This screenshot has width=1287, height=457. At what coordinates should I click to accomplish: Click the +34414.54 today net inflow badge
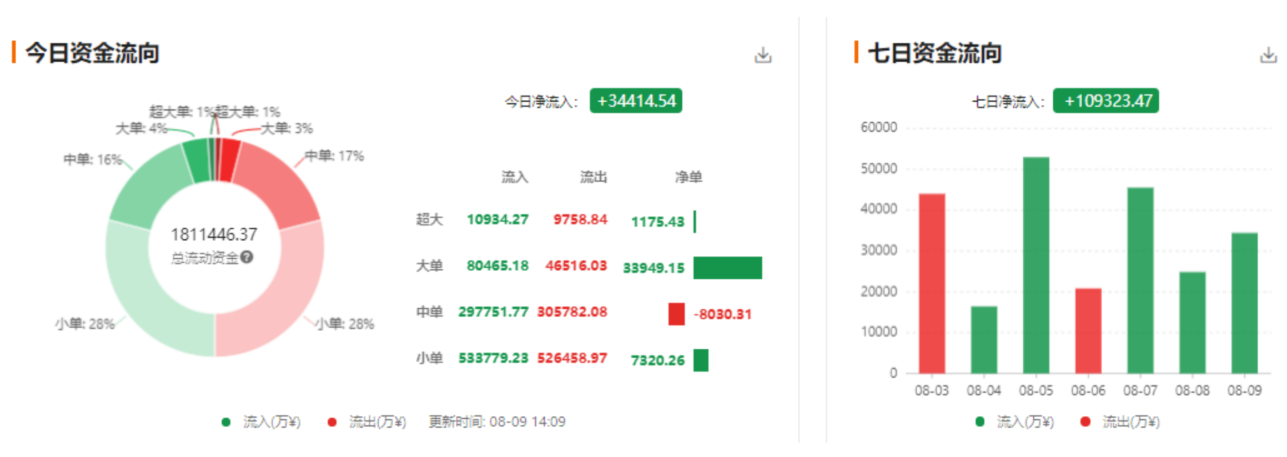(x=635, y=101)
